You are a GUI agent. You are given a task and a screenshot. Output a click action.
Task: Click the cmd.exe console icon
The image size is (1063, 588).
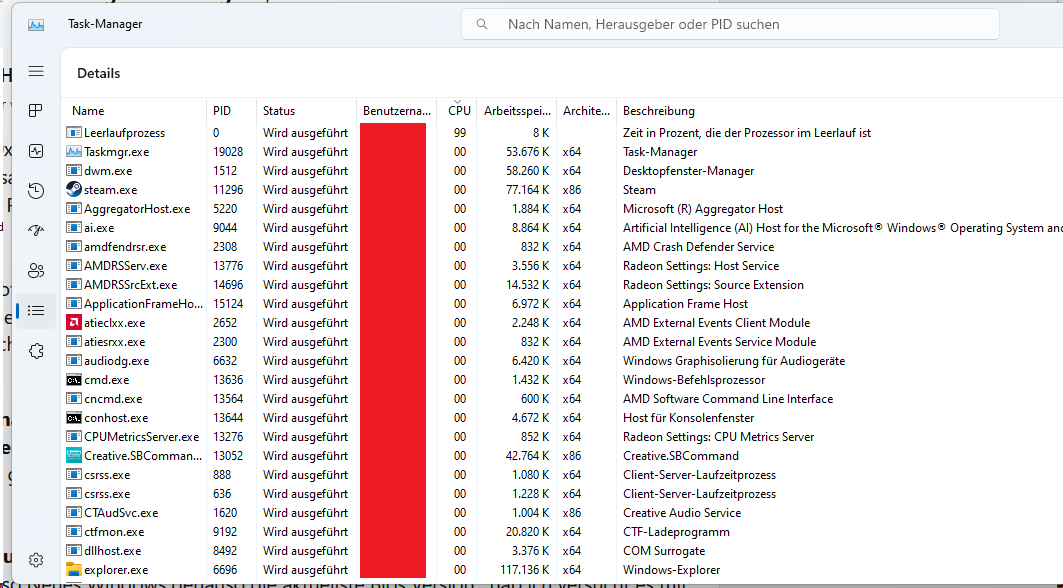74,380
